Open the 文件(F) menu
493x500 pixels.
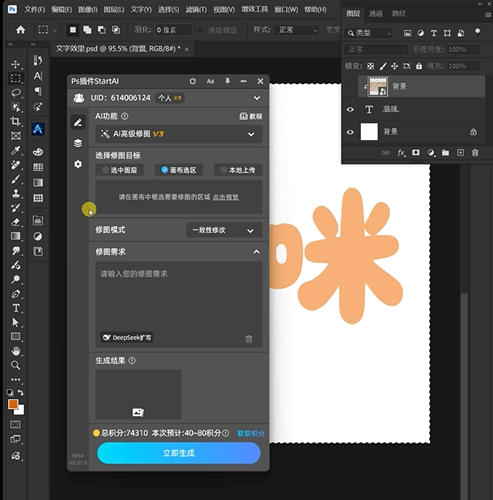click(34, 10)
